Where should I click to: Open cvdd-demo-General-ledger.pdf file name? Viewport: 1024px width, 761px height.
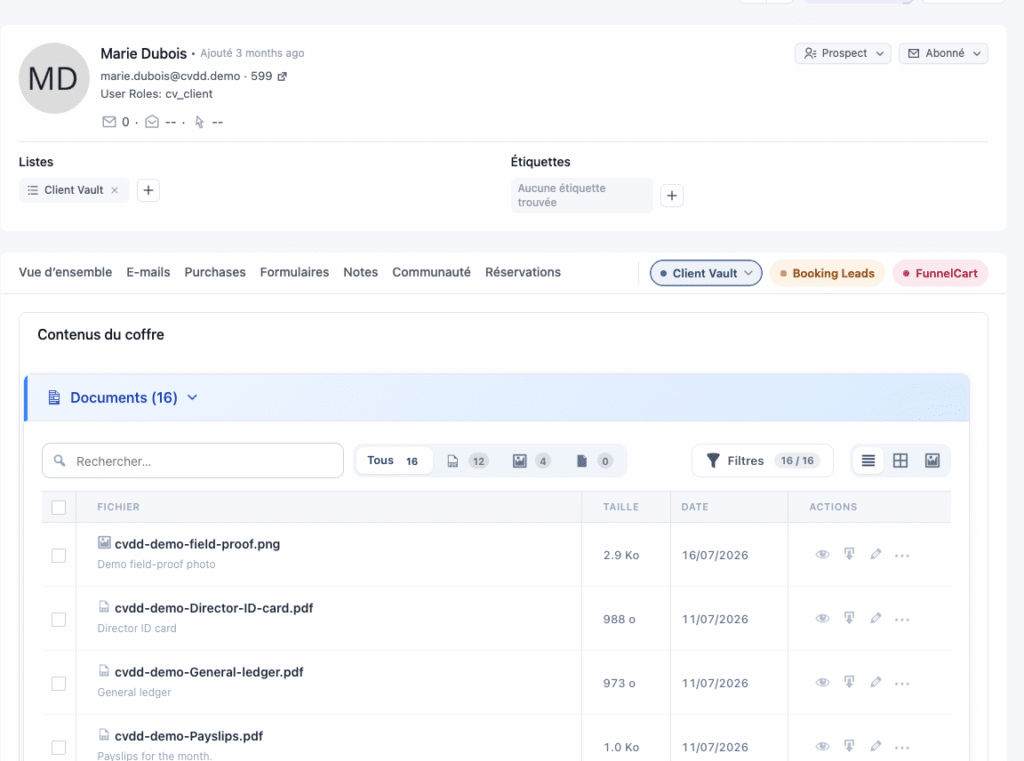(209, 672)
